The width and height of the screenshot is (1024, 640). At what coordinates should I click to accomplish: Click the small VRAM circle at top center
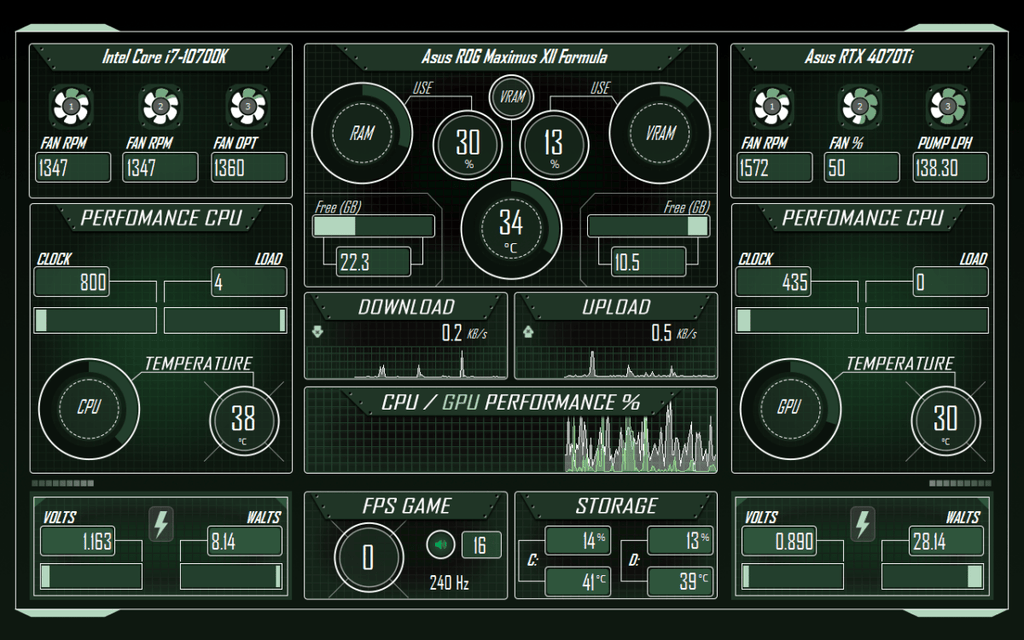point(511,97)
